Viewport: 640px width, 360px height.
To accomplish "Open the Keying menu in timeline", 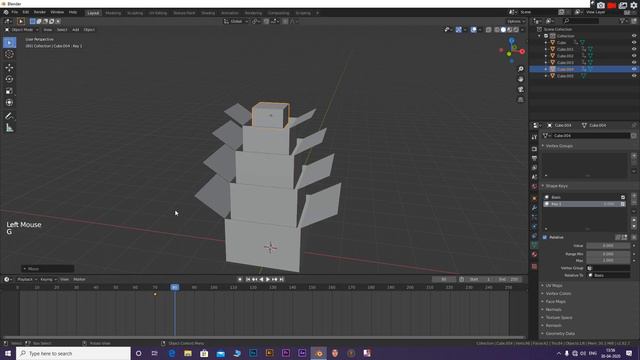I will click(x=48, y=280).
